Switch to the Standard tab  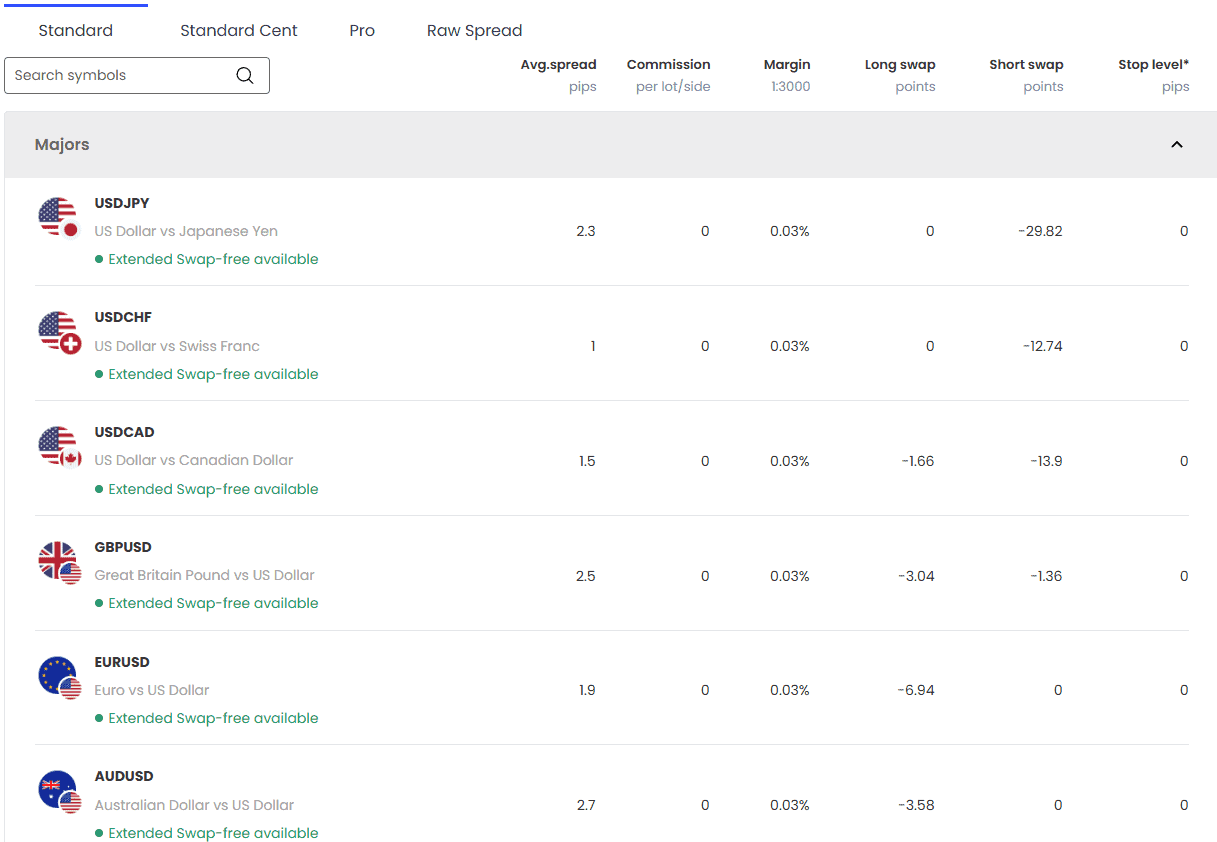[x=76, y=31]
